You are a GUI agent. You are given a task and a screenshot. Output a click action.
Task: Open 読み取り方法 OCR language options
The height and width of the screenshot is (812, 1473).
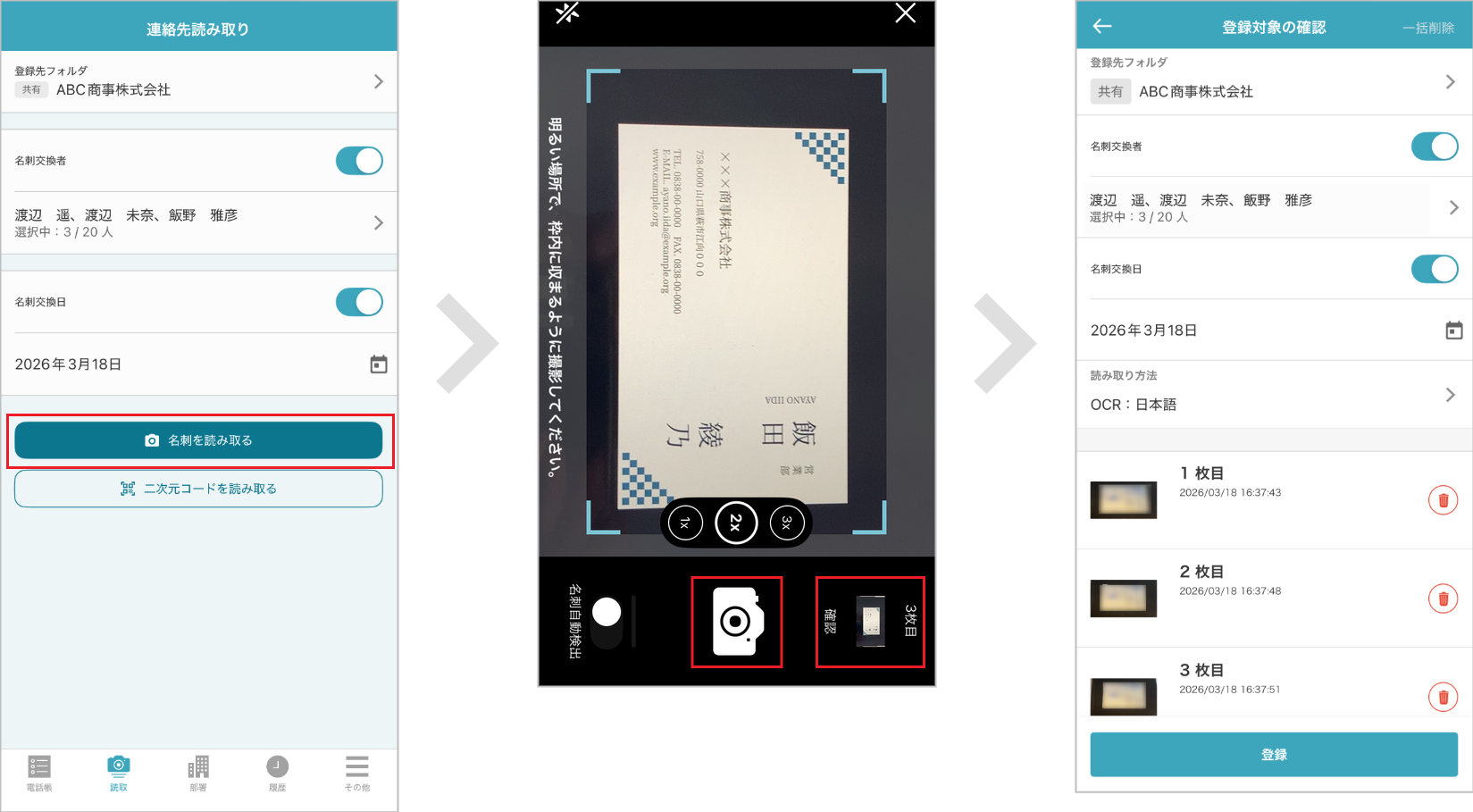point(1450,395)
